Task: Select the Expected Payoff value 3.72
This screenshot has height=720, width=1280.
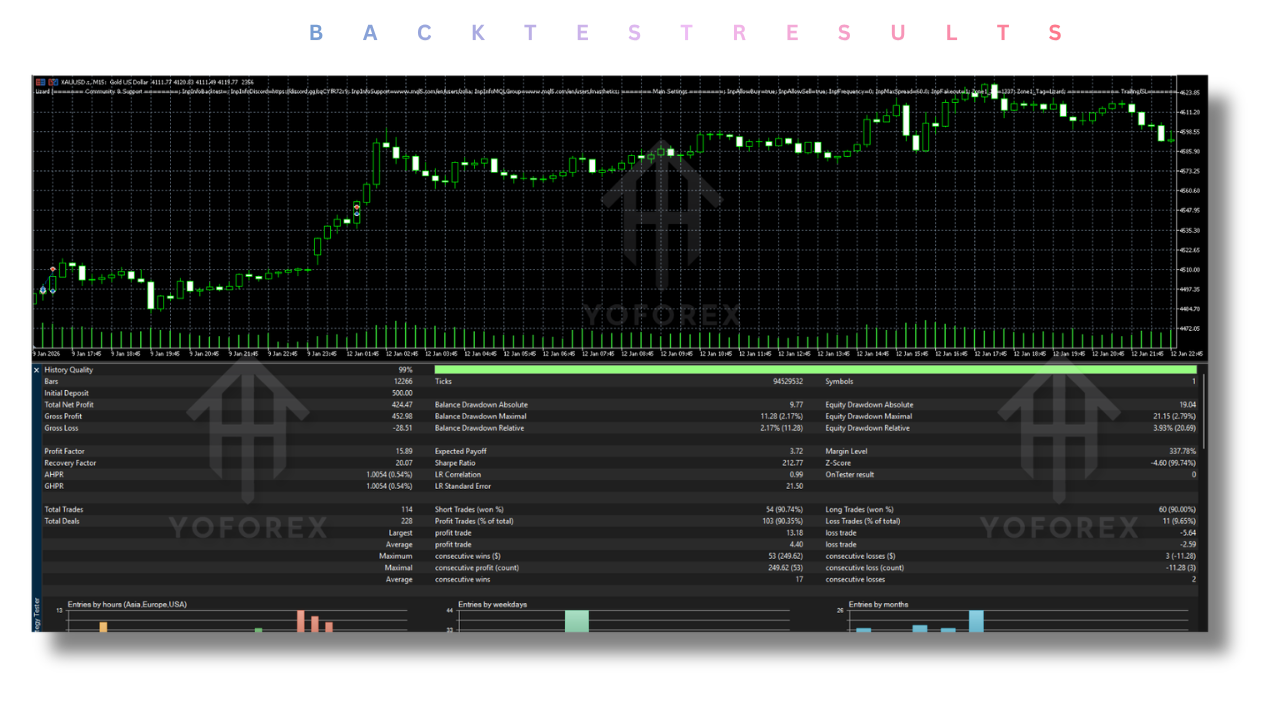Action: pos(796,451)
